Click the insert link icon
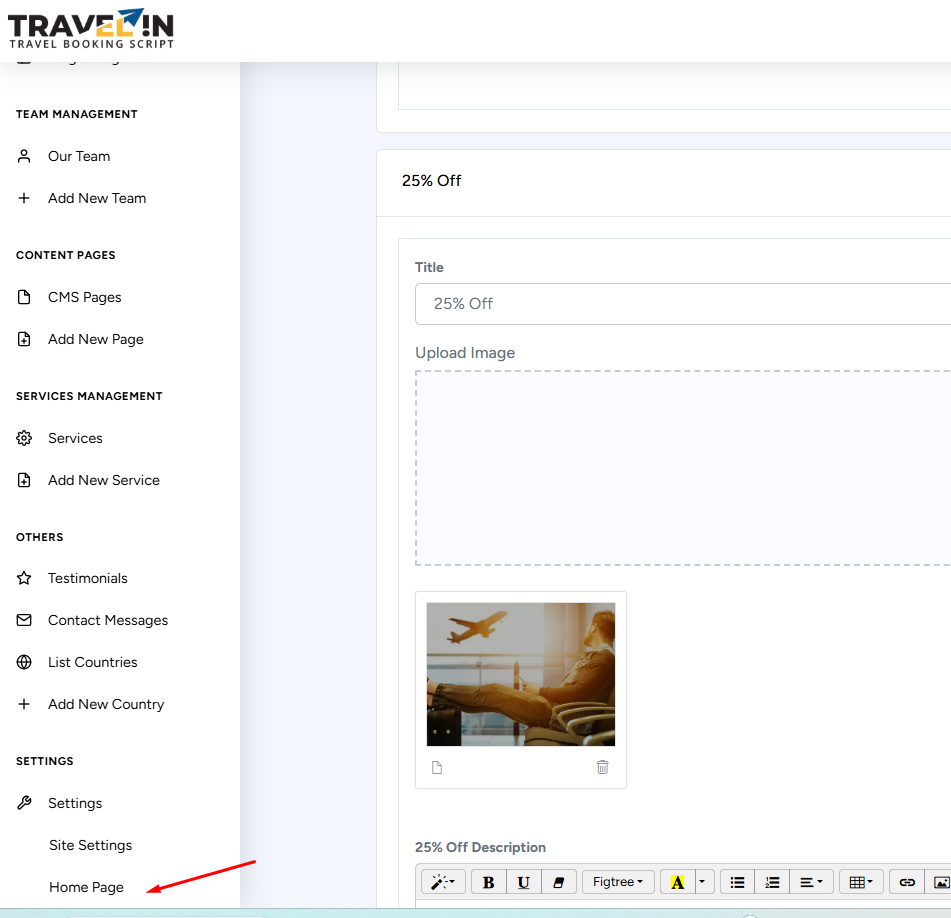 (x=907, y=882)
